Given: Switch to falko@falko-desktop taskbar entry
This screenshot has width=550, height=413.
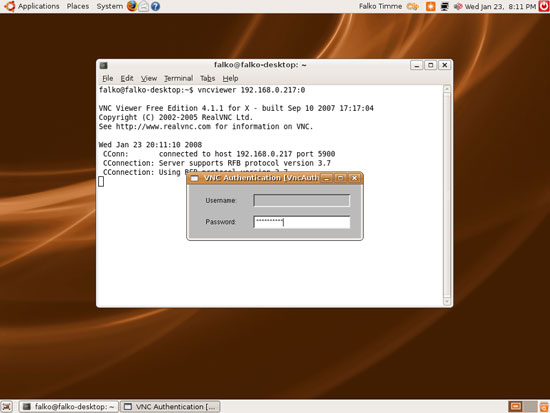Looking at the screenshot, I should click(x=68, y=407).
